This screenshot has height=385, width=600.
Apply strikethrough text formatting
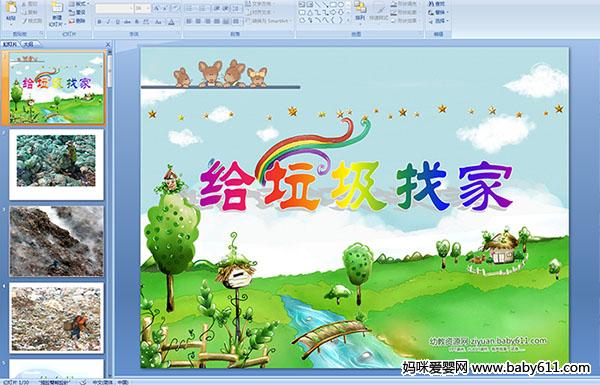pos(127,22)
